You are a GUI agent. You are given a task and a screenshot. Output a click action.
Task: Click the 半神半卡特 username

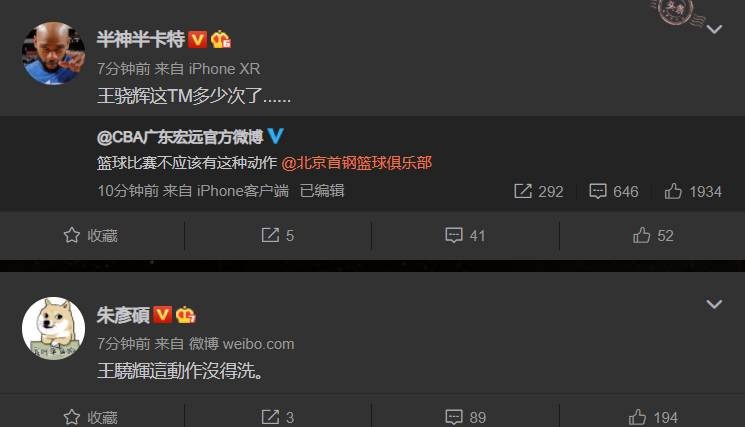pyautogui.click(x=141, y=39)
